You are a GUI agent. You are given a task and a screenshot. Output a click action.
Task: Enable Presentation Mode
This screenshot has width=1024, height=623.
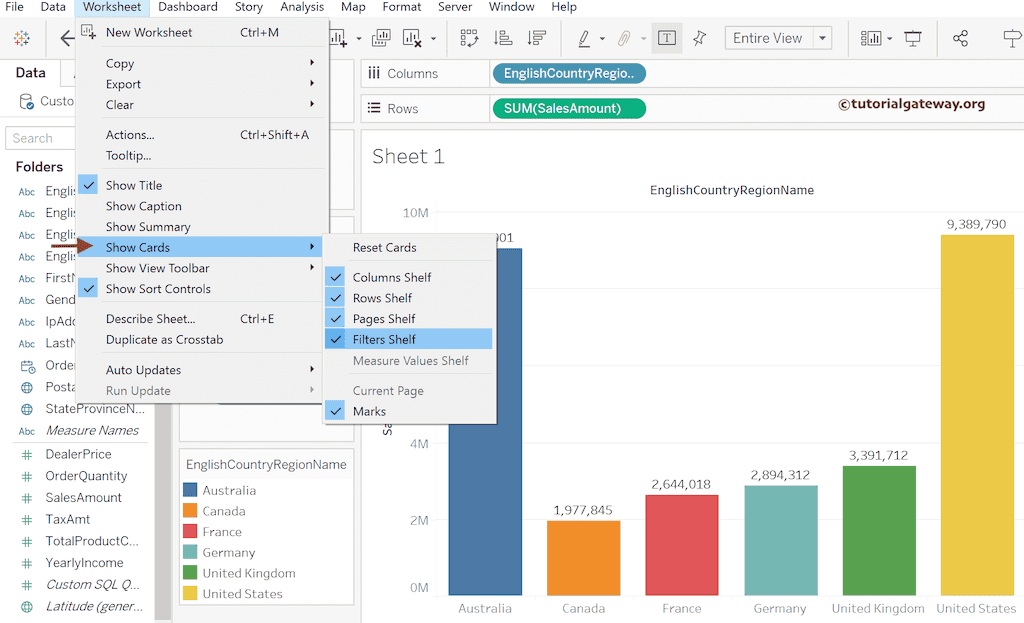[912, 38]
